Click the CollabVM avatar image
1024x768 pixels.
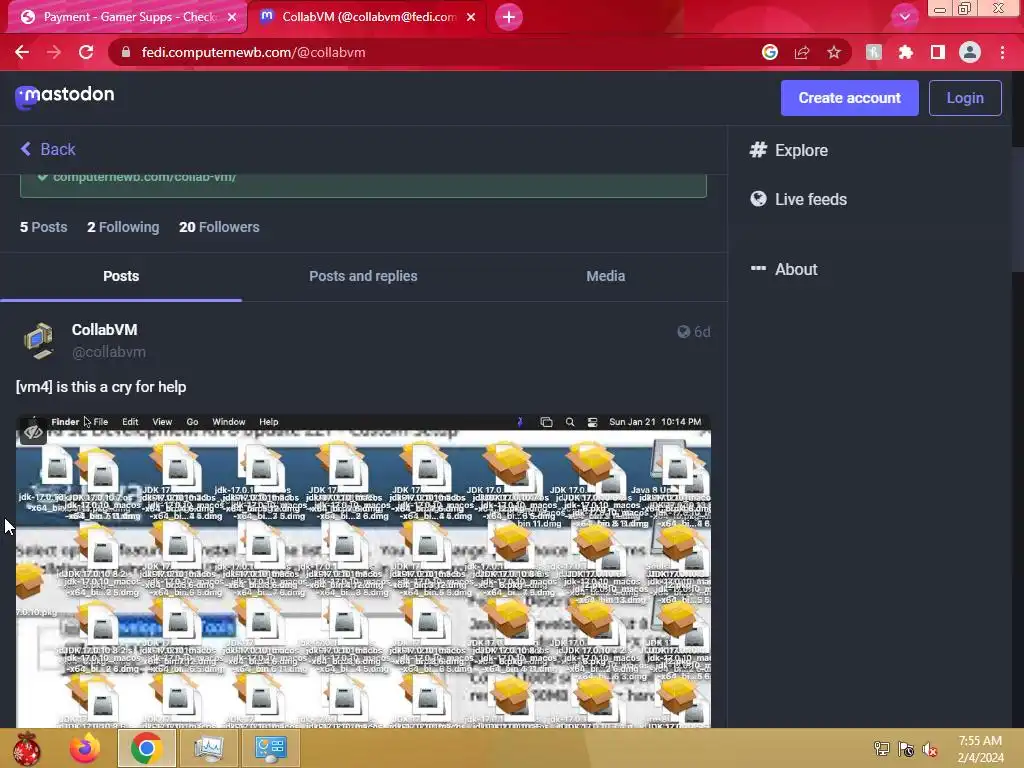click(x=39, y=340)
